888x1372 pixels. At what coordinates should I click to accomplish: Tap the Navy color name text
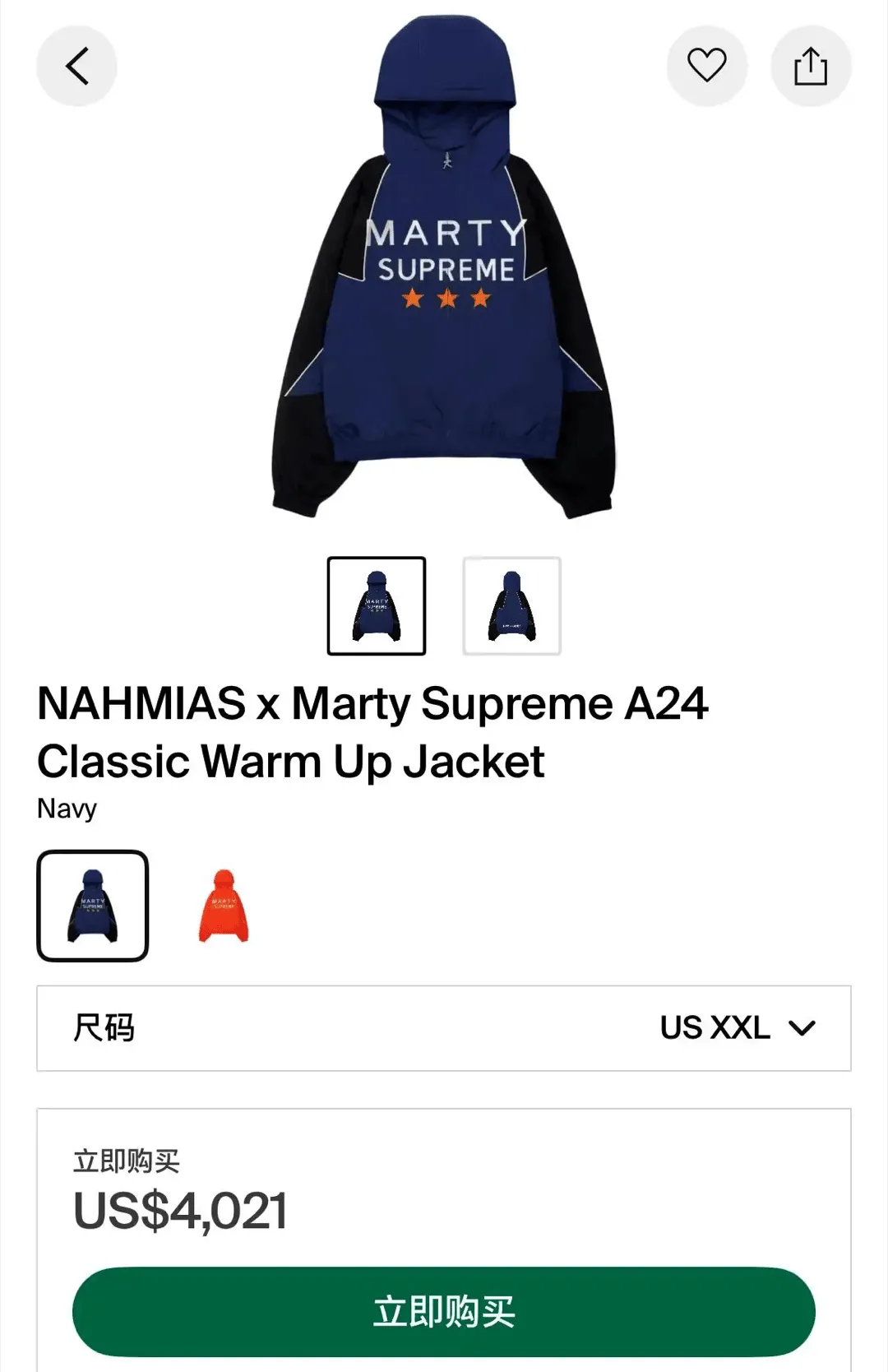coord(67,809)
